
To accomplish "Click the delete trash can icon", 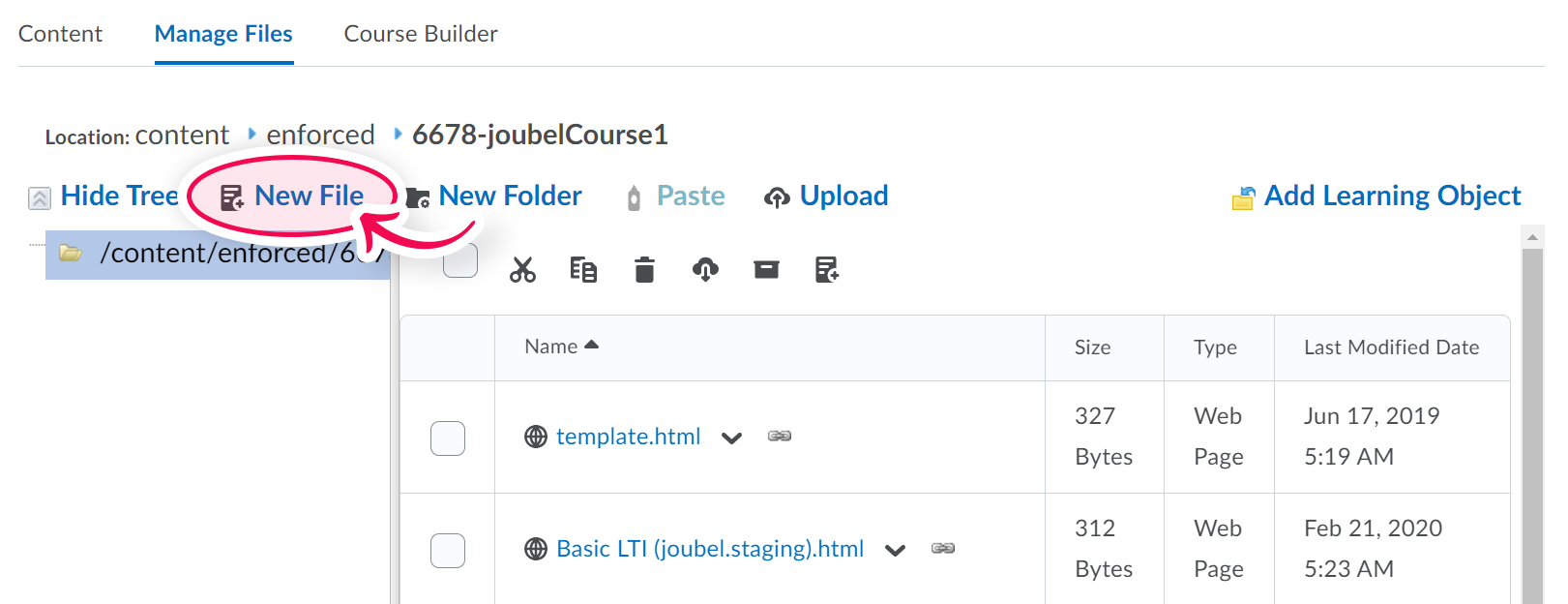I will (x=644, y=270).
